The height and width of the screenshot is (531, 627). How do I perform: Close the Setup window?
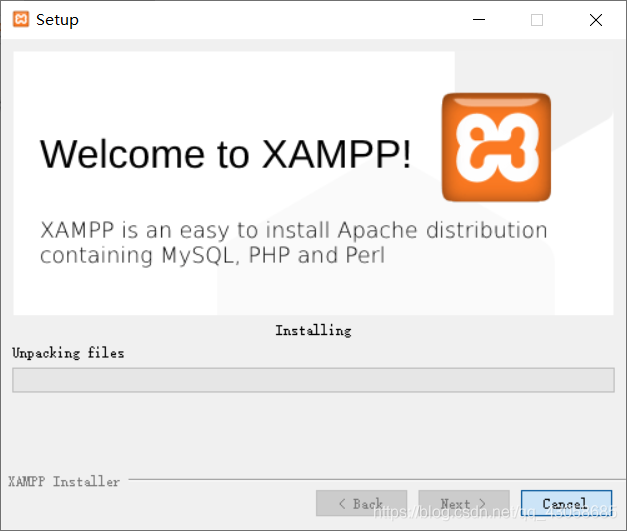pyautogui.click(x=596, y=20)
